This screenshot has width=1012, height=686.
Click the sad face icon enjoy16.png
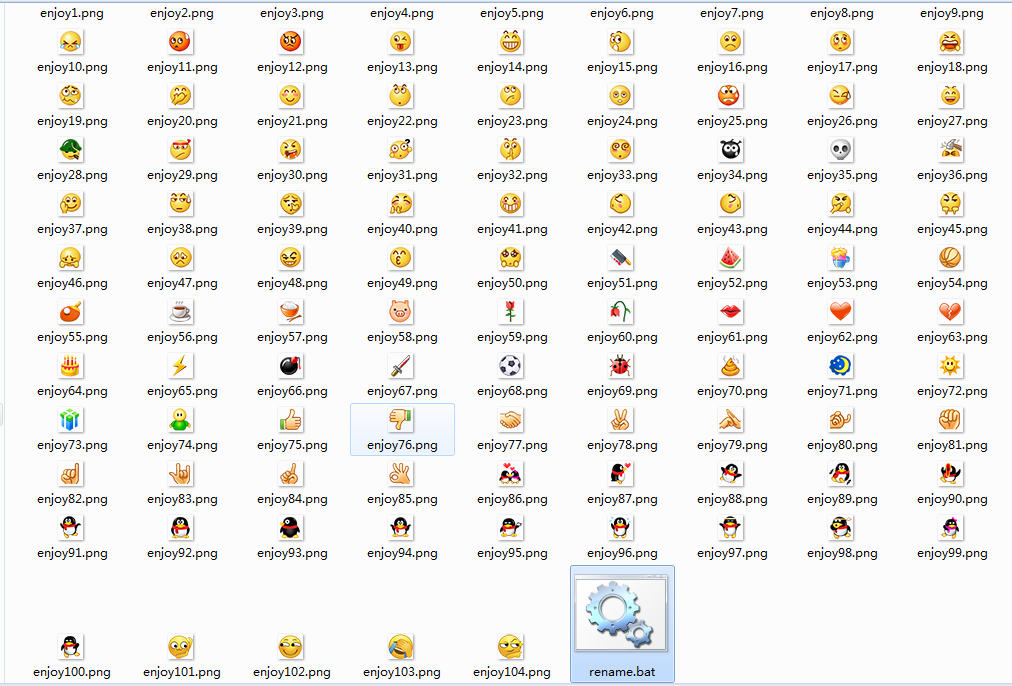point(730,42)
